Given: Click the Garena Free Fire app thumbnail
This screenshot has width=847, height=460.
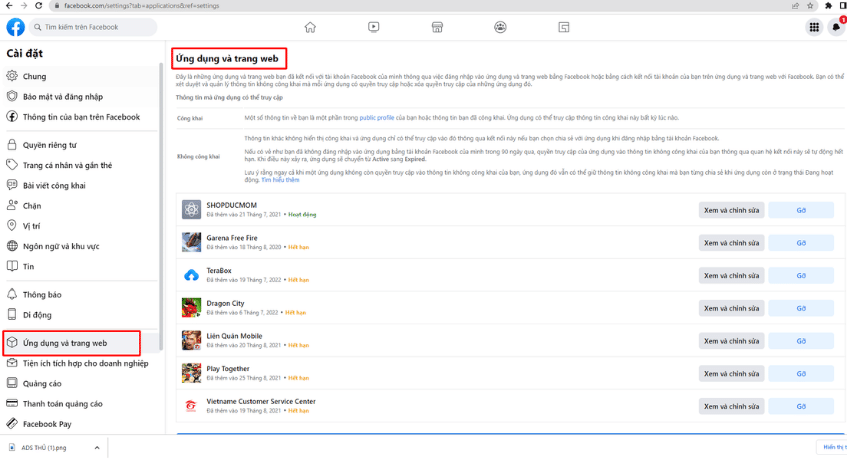Looking at the screenshot, I should coord(191,242).
